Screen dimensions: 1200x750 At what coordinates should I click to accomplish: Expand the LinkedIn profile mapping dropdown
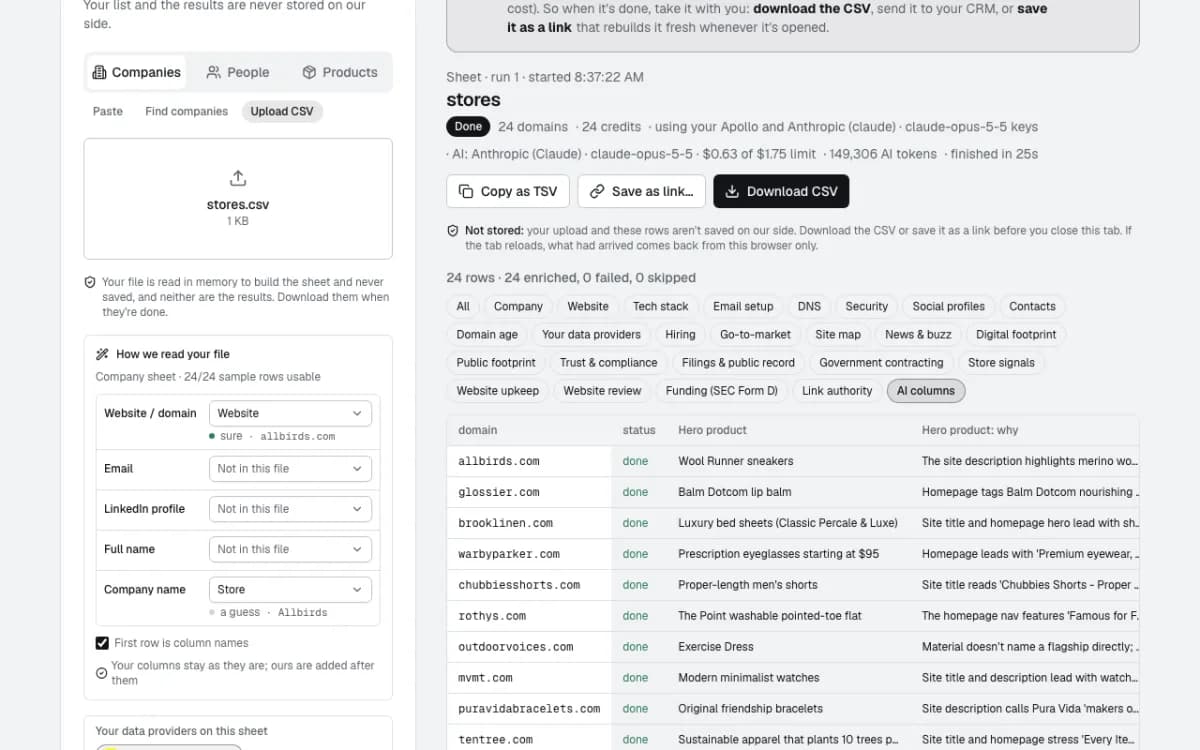[x=290, y=509]
